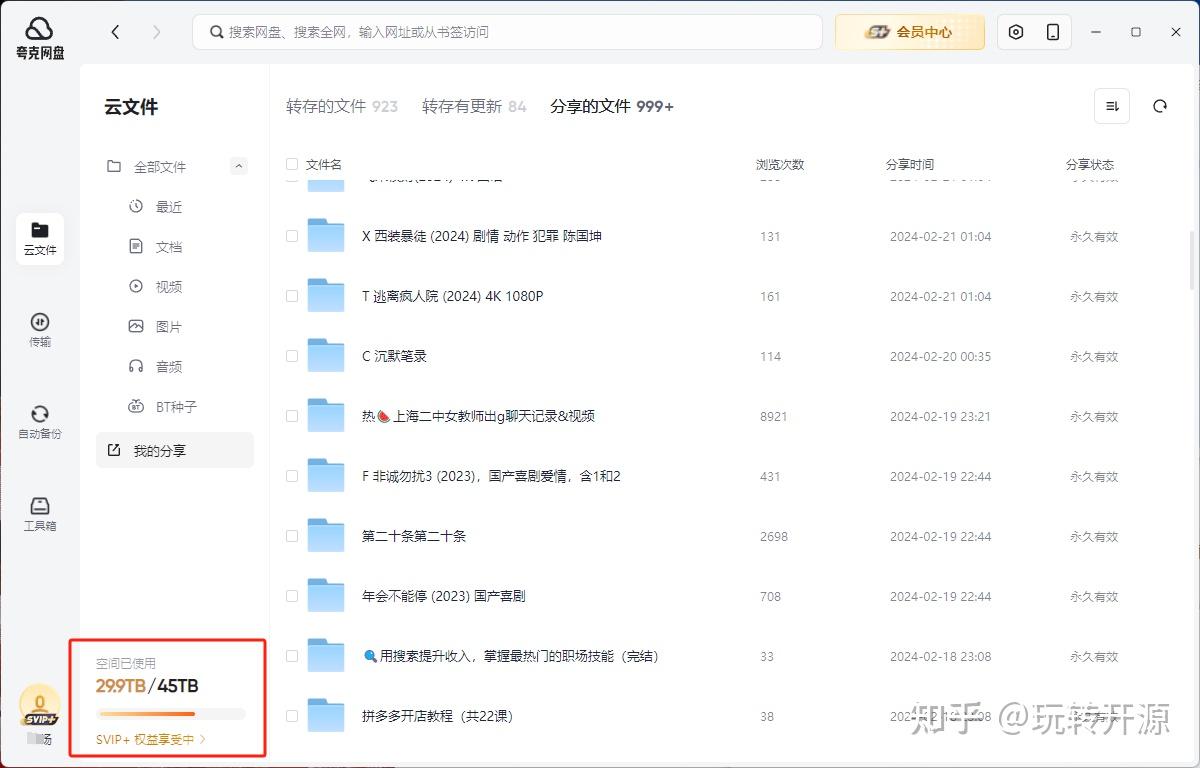
Task: Open 自动备份 auto backup
Action: coord(40,422)
